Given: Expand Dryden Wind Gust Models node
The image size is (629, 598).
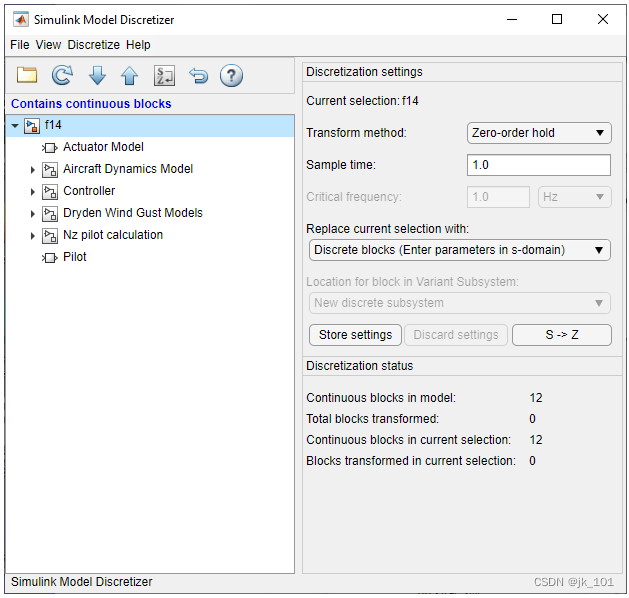Looking at the screenshot, I should tap(33, 214).
